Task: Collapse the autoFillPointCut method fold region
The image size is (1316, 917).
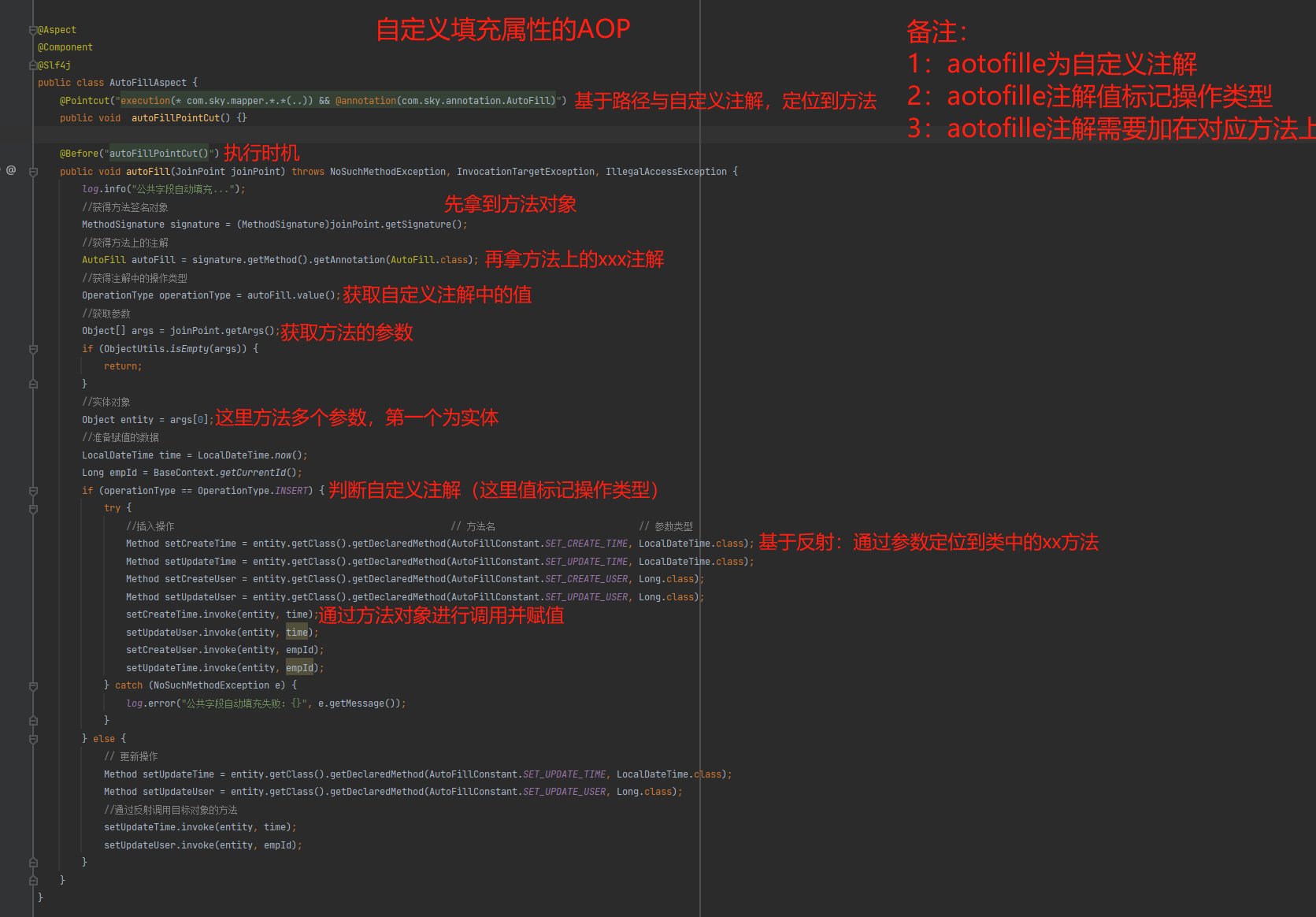Action: click(x=33, y=118)
